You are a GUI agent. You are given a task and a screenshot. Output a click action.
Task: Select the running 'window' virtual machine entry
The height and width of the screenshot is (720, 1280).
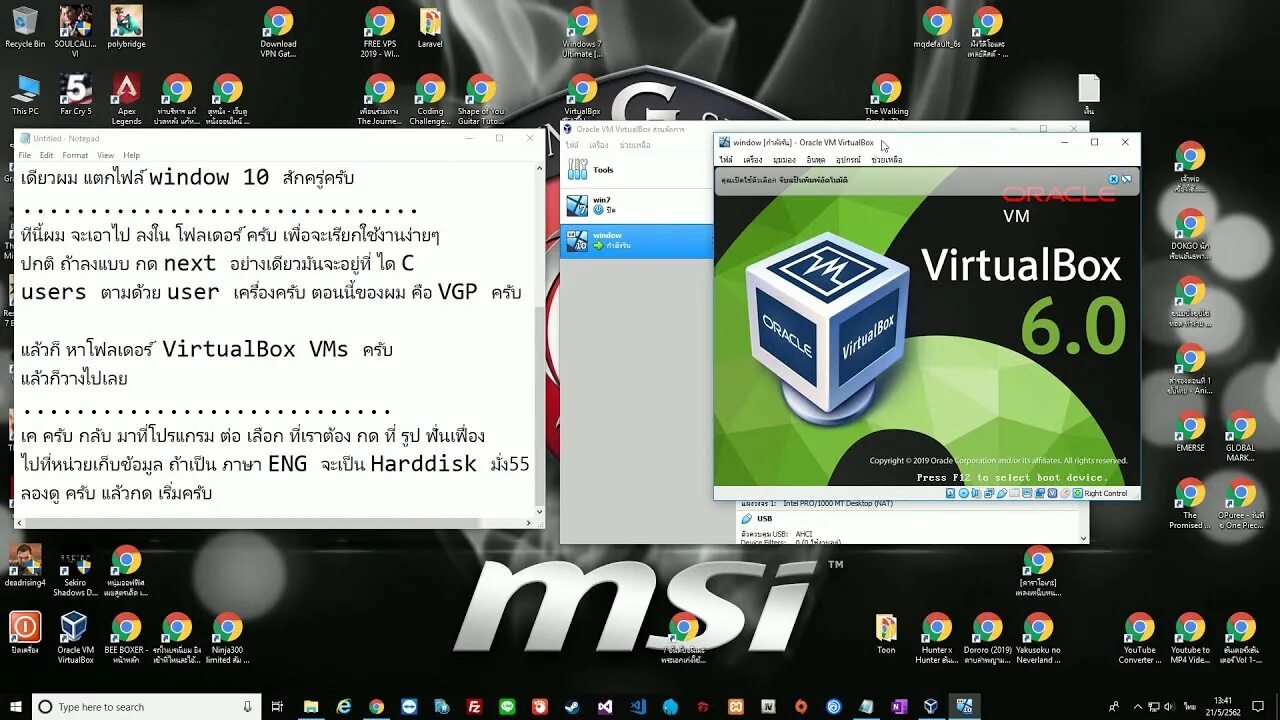636,240
